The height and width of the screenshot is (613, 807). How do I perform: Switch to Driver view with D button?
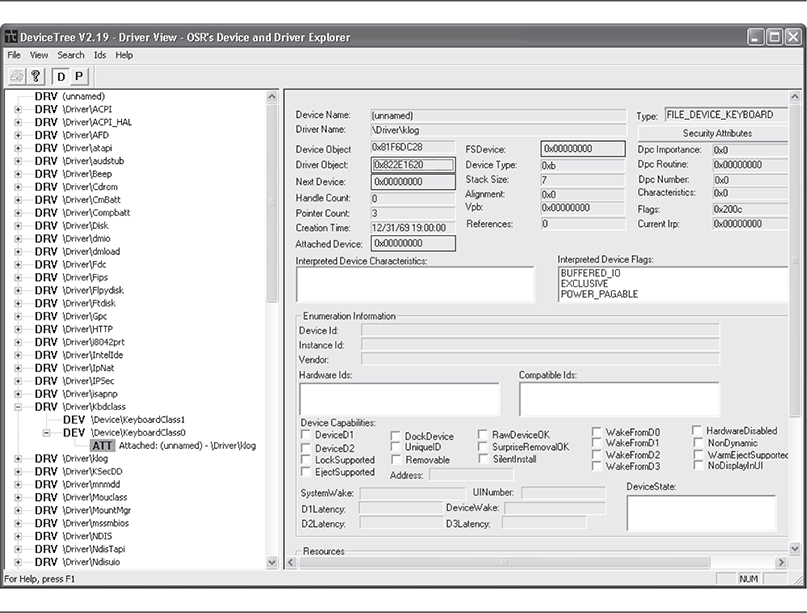[61, 76]
